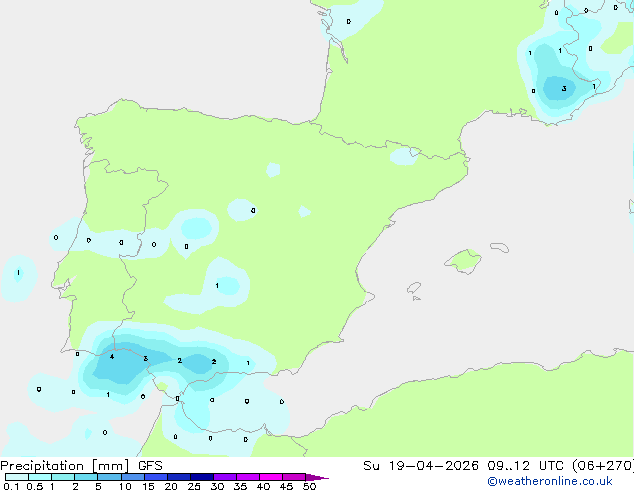Click the 'Su 19-04-2026 09..12 UTC' timestamp

pyautogui.click(x=464, y=466)
